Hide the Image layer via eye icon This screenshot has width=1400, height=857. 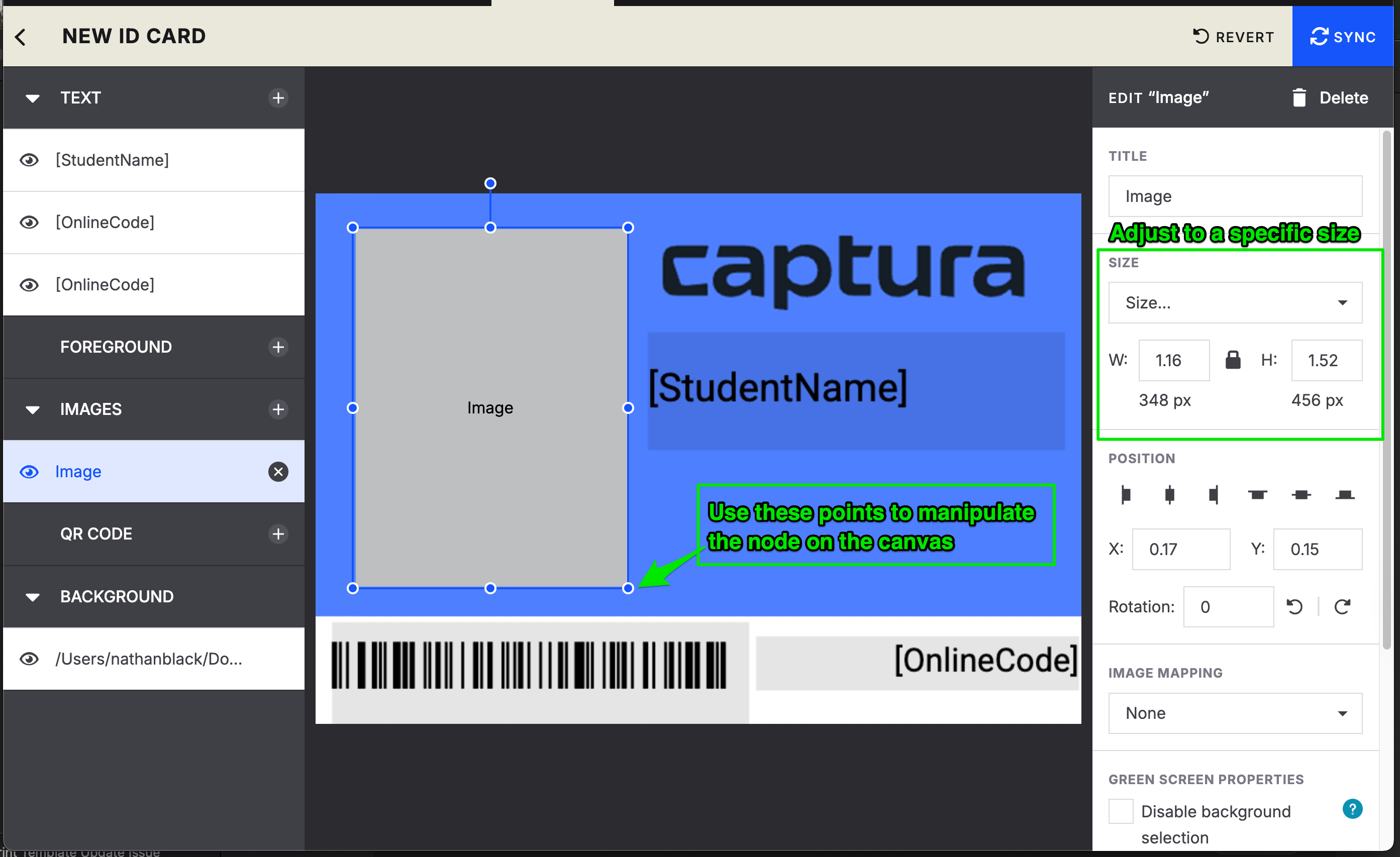29,471
